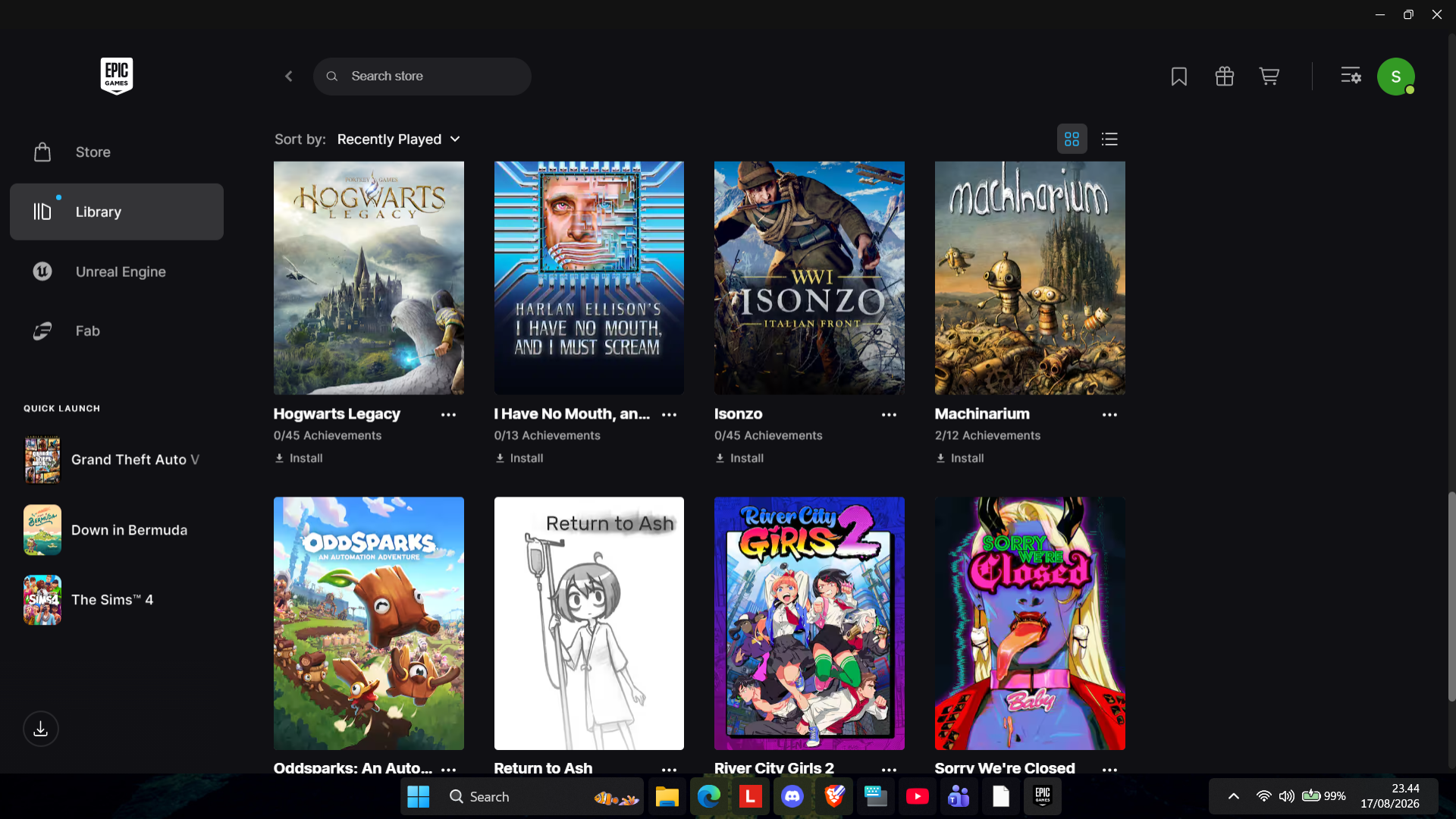The height and width of the screenshot is (819, 1456).
Task: Open the Machinarium title link
Action: [982, 414]
